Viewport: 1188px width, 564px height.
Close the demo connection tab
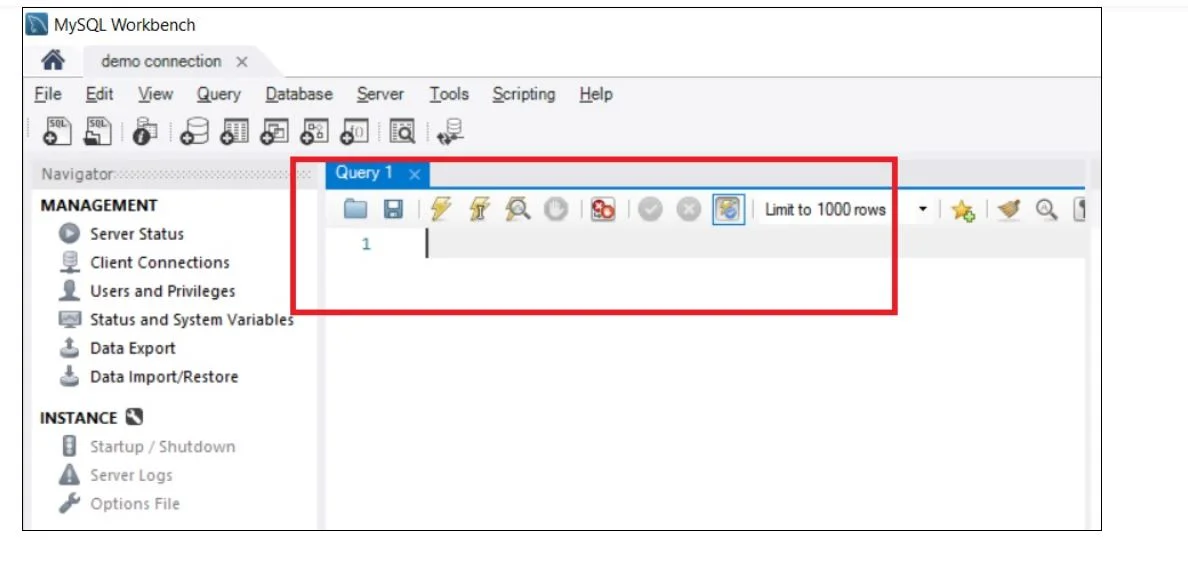click(242, 62)
